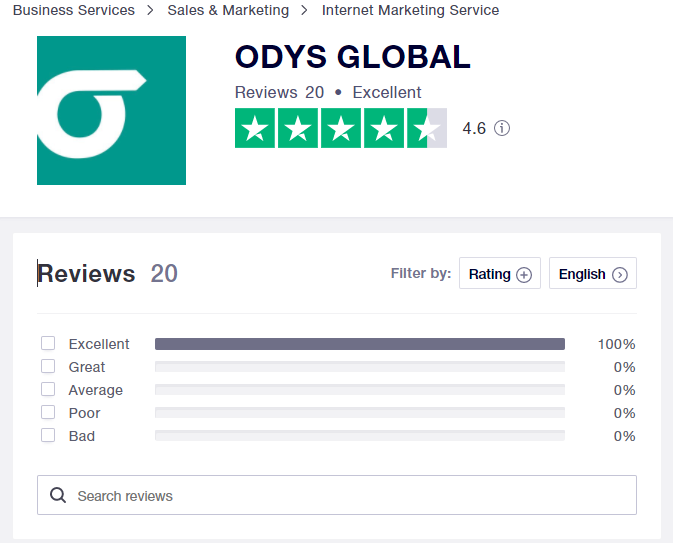Image resolution: width=673 pixels, height=543 pixels.
Task: Click the Great 0% rating bar
Action: click(360, 367)
